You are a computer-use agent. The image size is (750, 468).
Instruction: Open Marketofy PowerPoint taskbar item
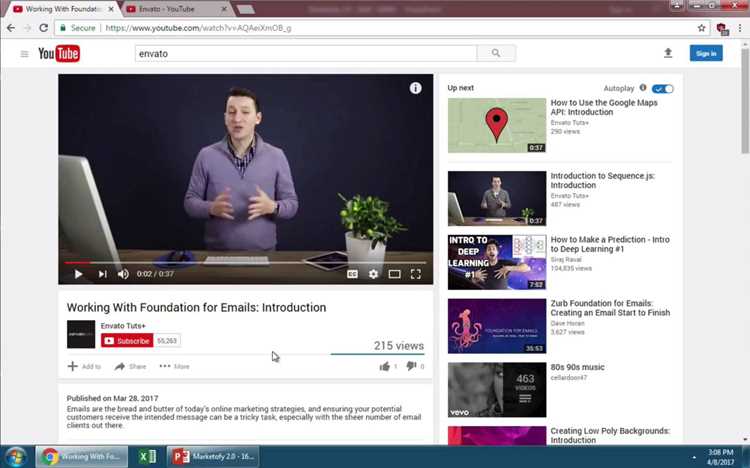213,457
